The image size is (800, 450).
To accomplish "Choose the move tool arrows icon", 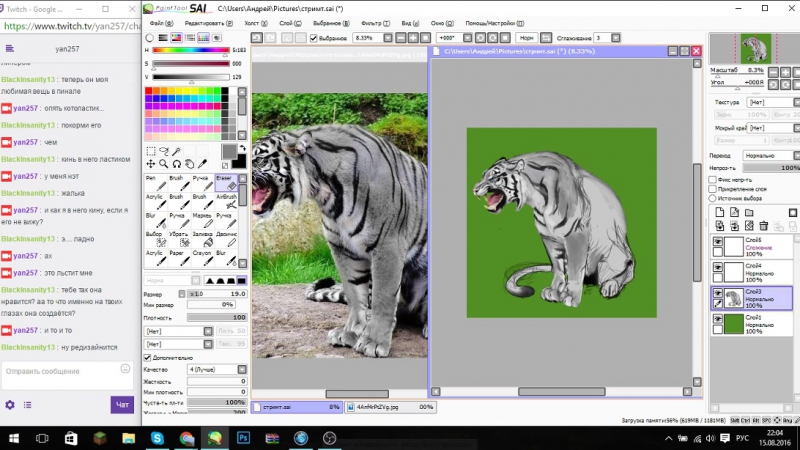I will coord(151,164).
